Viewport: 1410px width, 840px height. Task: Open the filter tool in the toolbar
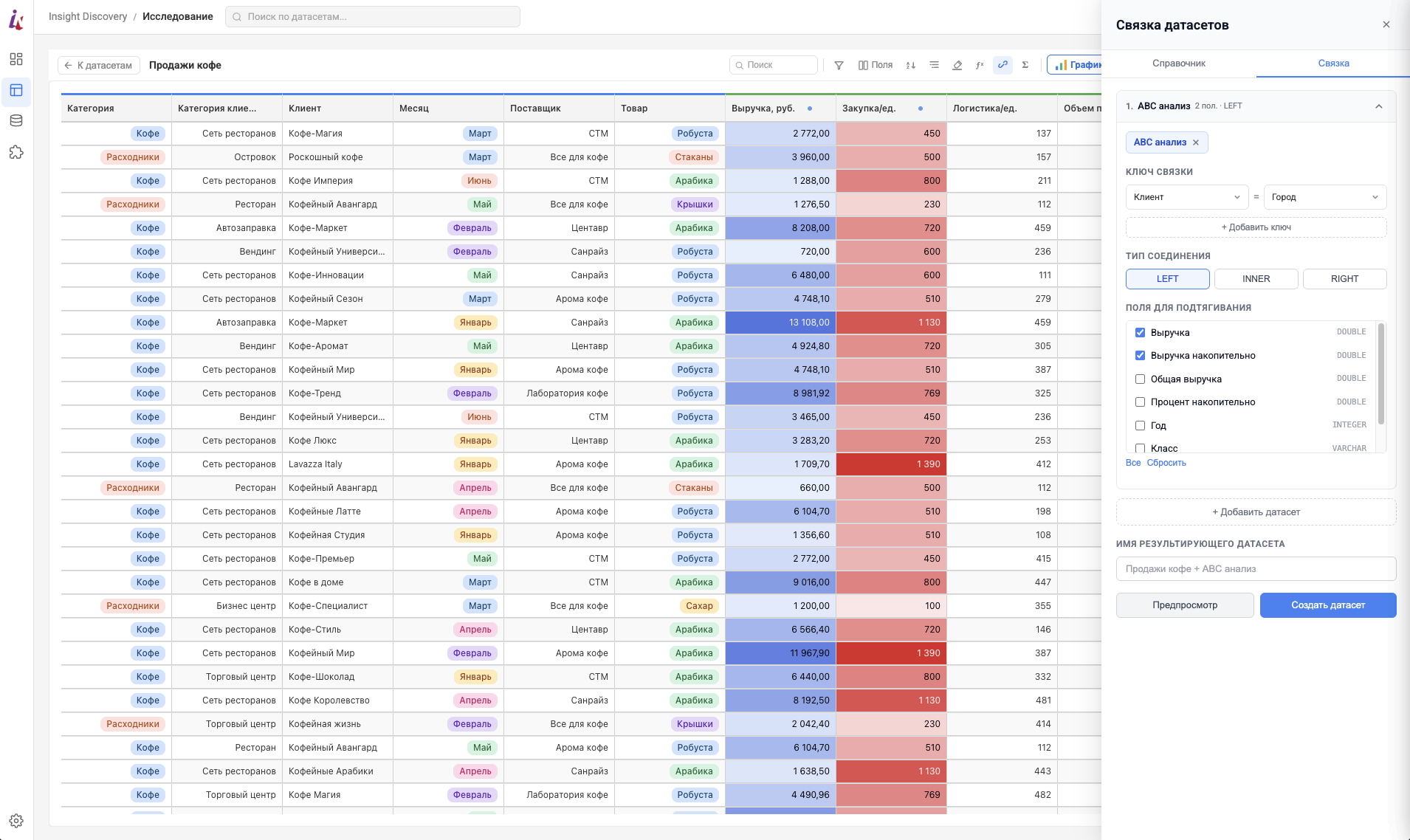click(839, 65)
